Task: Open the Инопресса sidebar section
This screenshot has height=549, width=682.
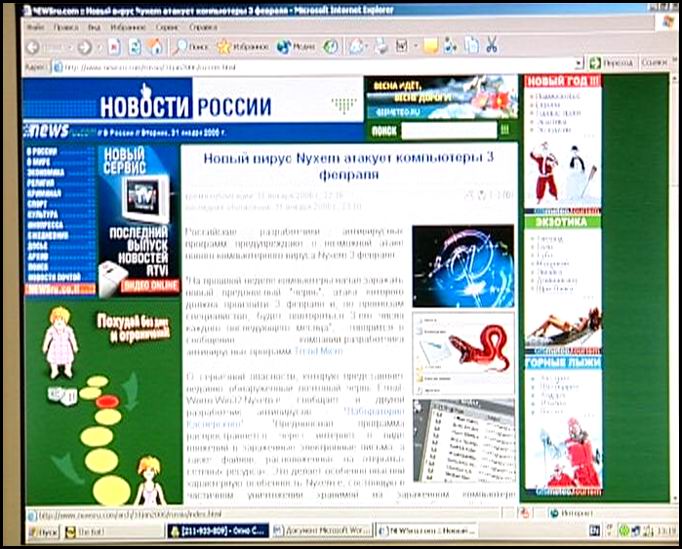Action: pos(45,225)
